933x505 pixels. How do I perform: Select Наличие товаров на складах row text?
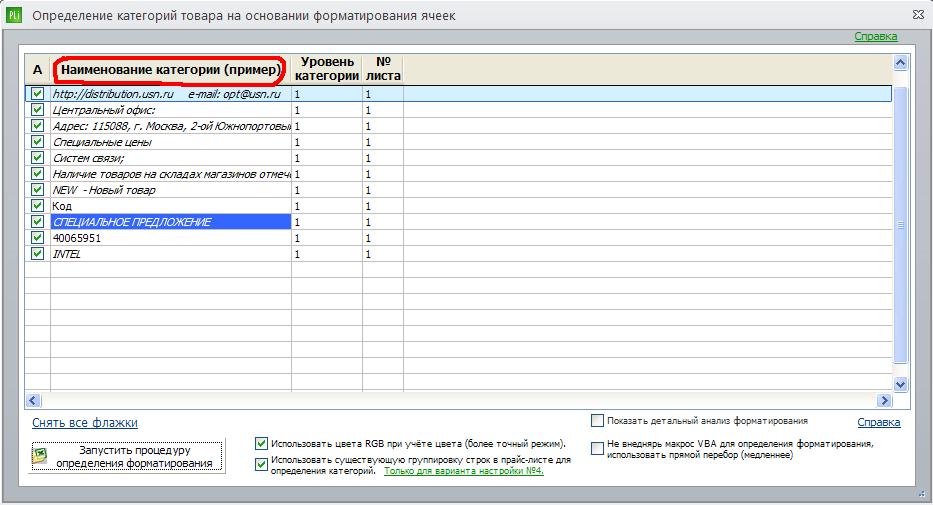tap(171, 174)
